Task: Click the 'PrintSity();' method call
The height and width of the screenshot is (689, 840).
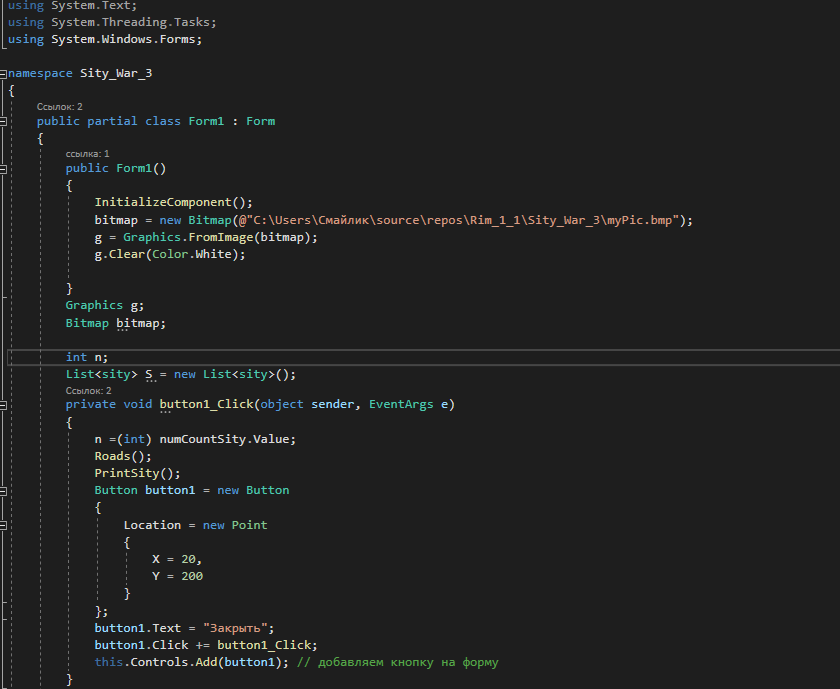Action: 138,473
